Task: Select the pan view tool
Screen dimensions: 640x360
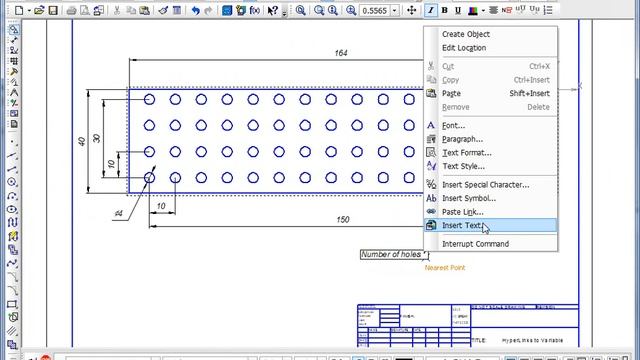Action: click(411, 11)
